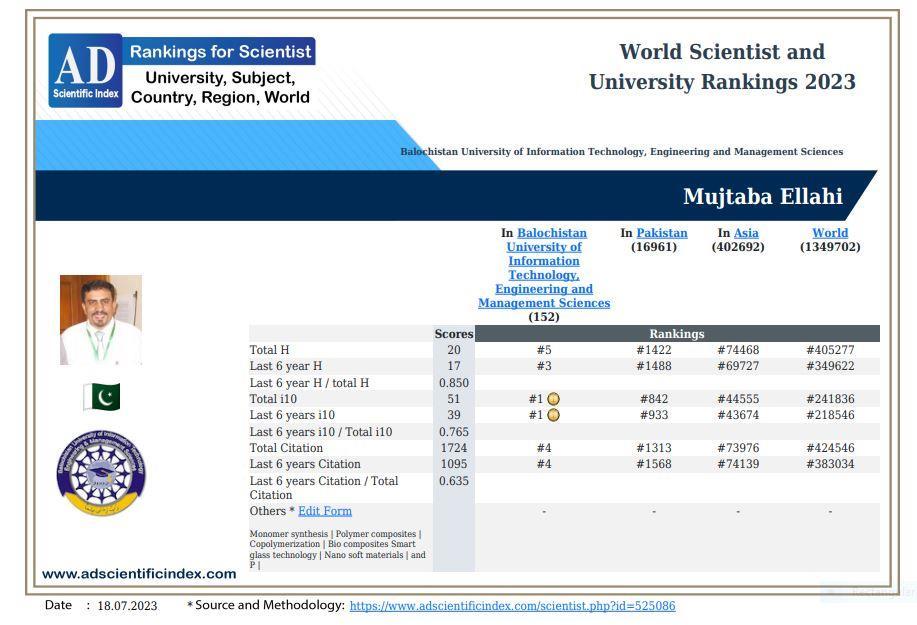The height and width of the screenshot is (625, 917).
Task: Click the Total i10 row label
Action: (x=273, y=399)
